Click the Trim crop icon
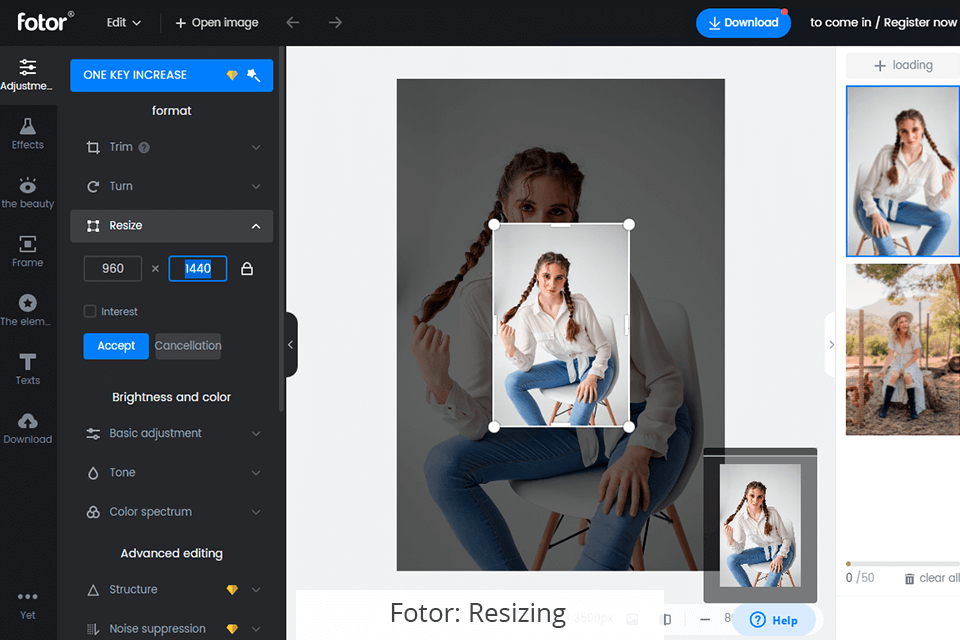Viewport: 960px width, 640px height. click(x=93, y=148)
